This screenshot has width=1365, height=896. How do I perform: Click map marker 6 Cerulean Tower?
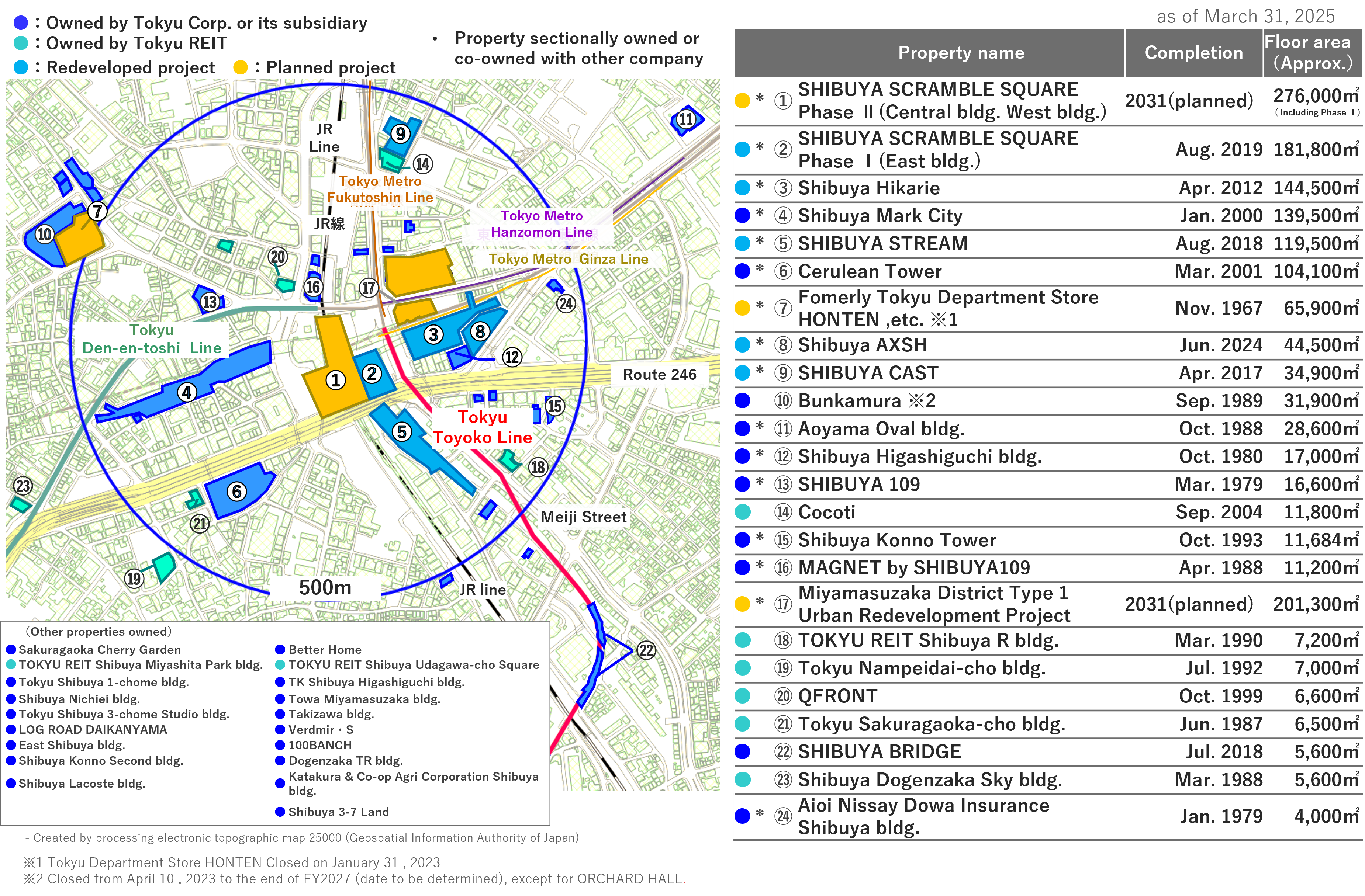(236, 491)
